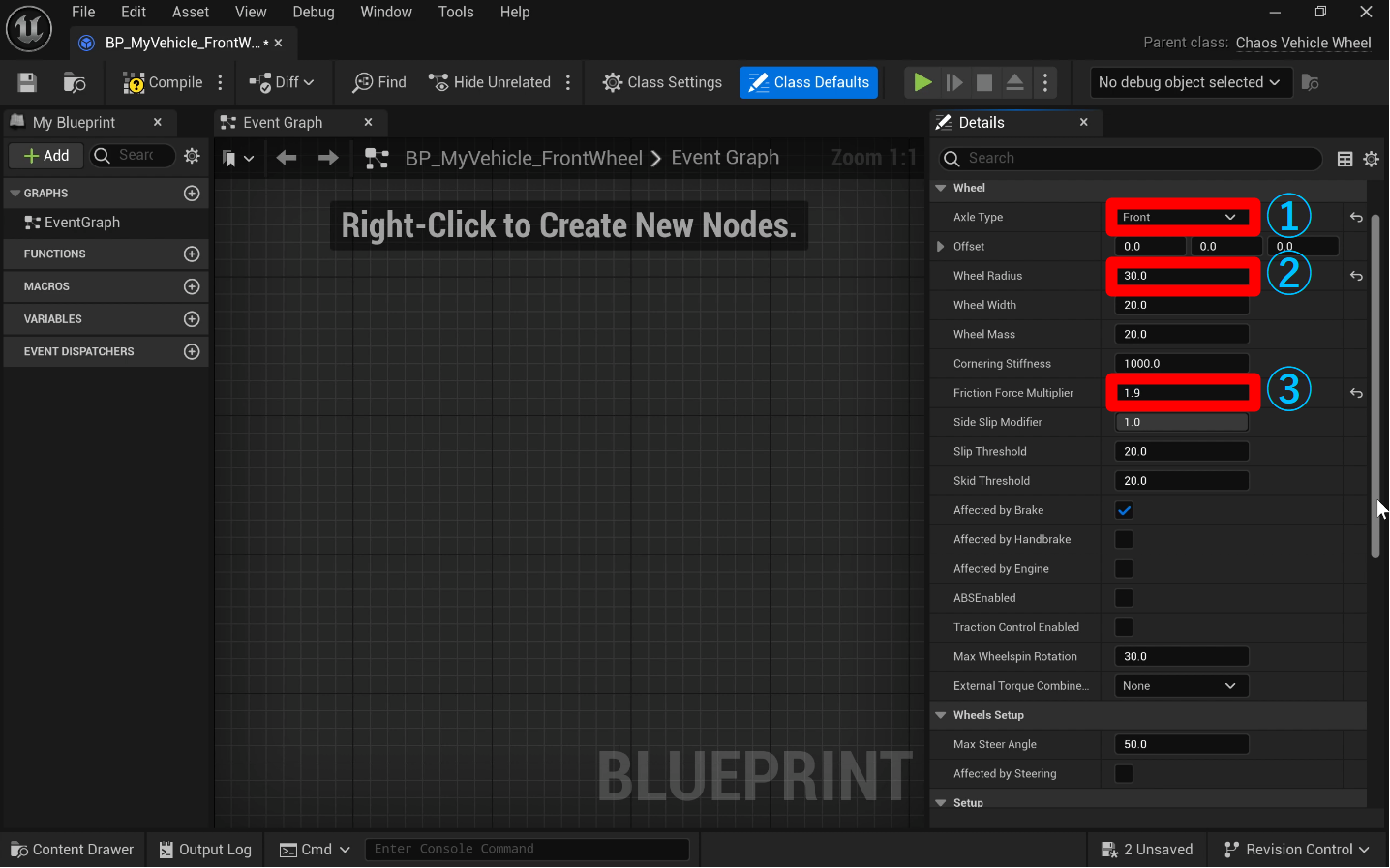Image resolution: width=1390 pixels, height=868 pixels.
Task: Click the Find toolbar button
Action: [x=379, y=82]
